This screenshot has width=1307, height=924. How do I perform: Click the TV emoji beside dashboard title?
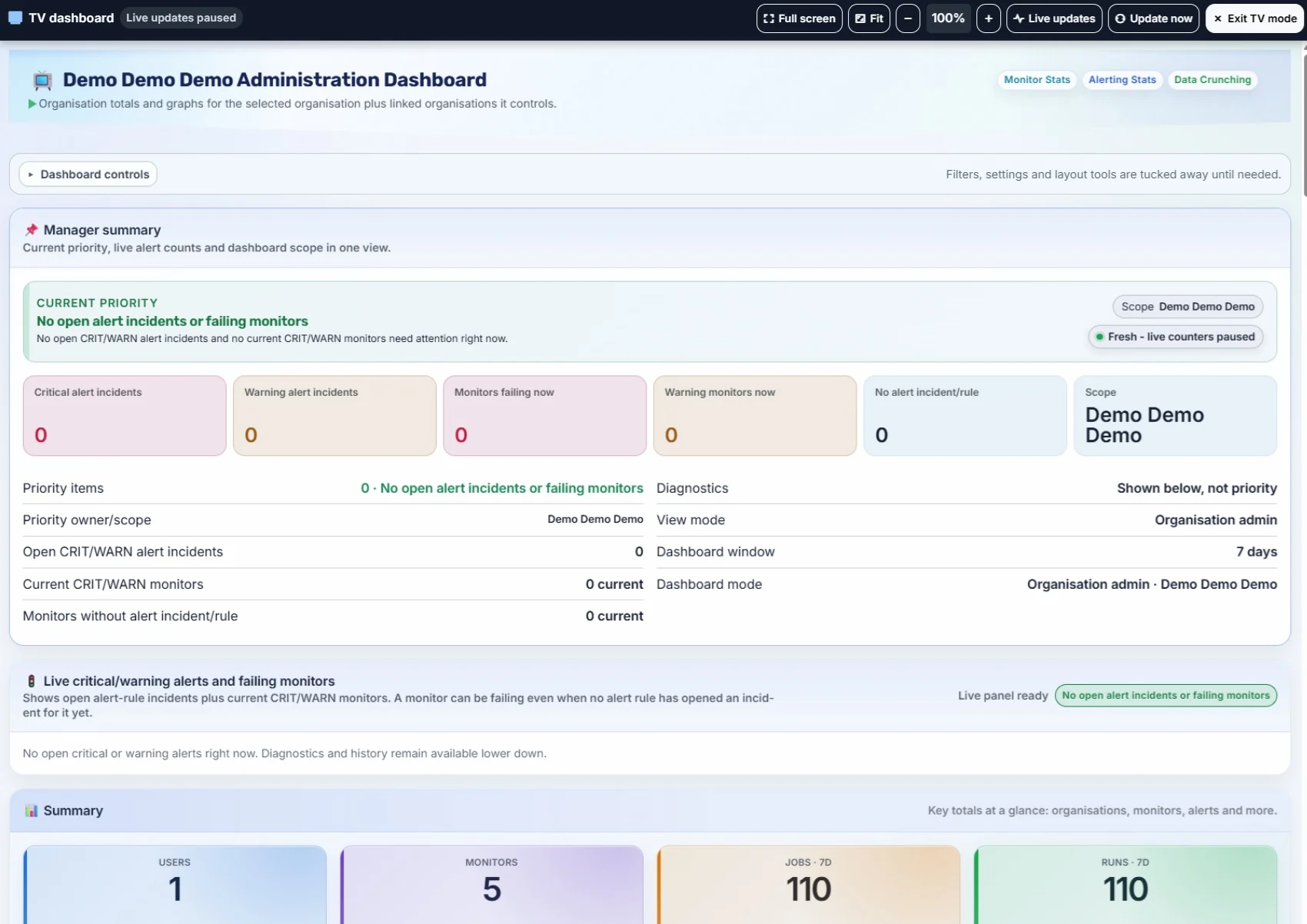tap(42, 80)
